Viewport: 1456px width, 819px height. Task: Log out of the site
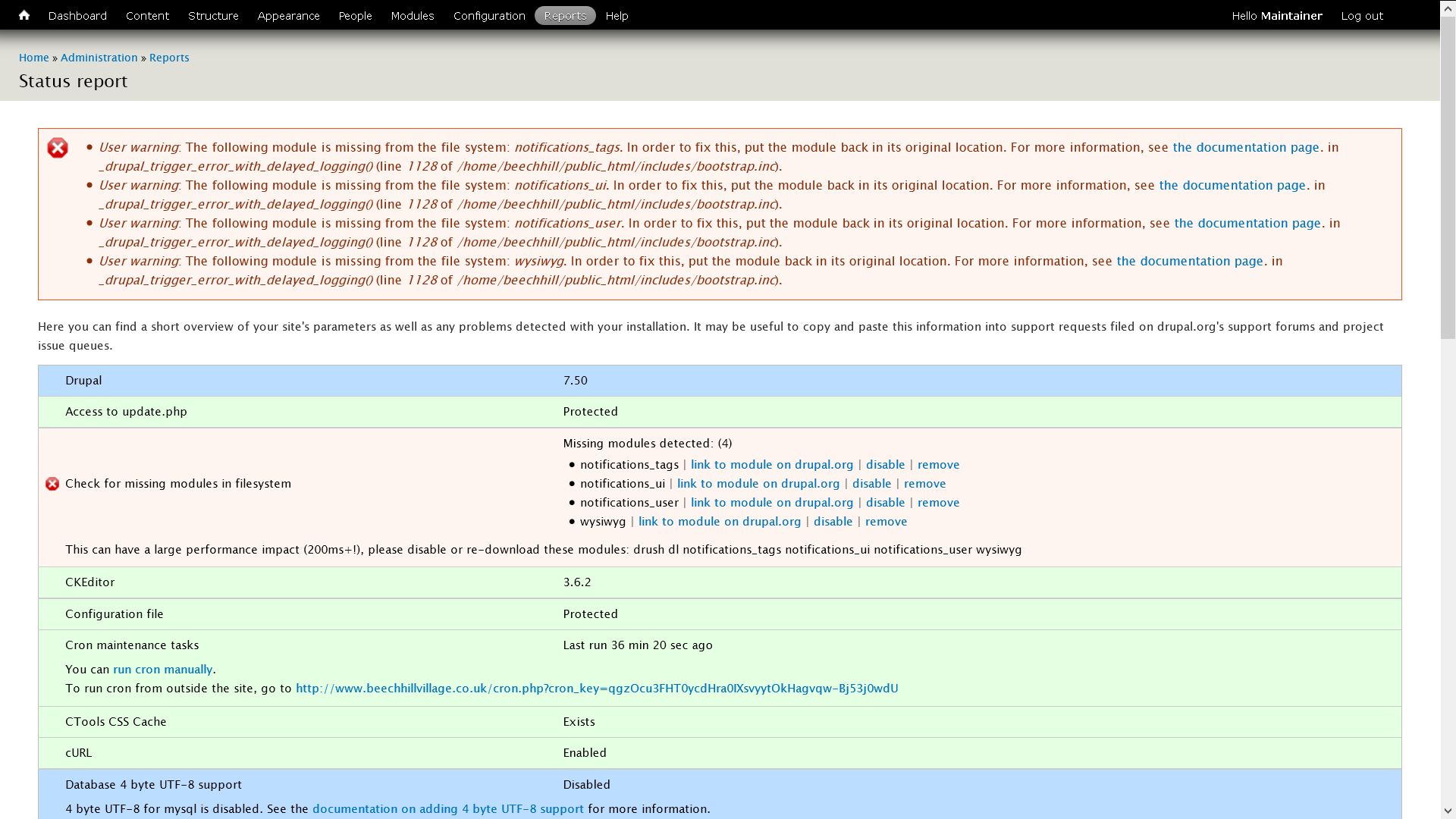(1362, 15)
